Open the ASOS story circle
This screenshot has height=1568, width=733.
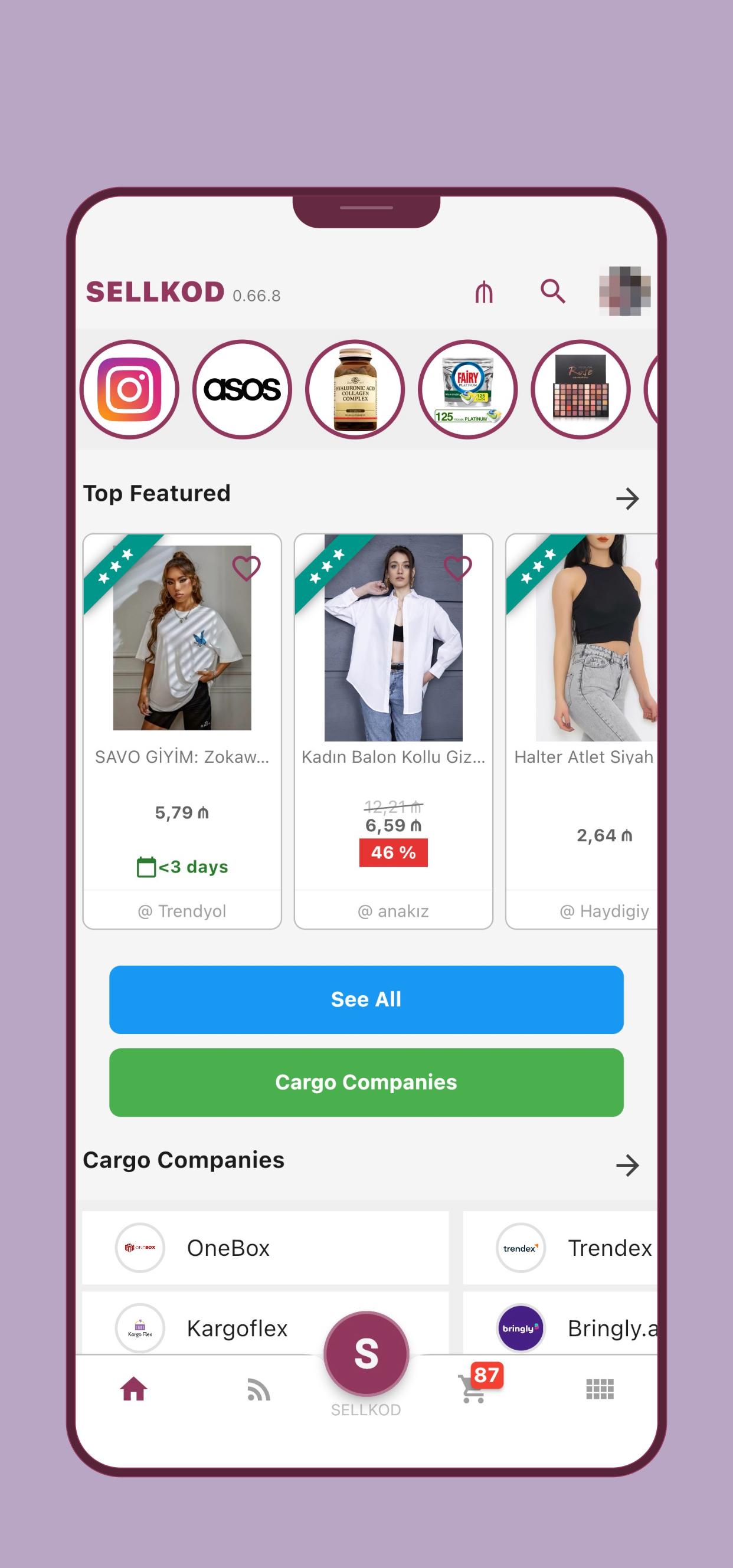[242, 389]
